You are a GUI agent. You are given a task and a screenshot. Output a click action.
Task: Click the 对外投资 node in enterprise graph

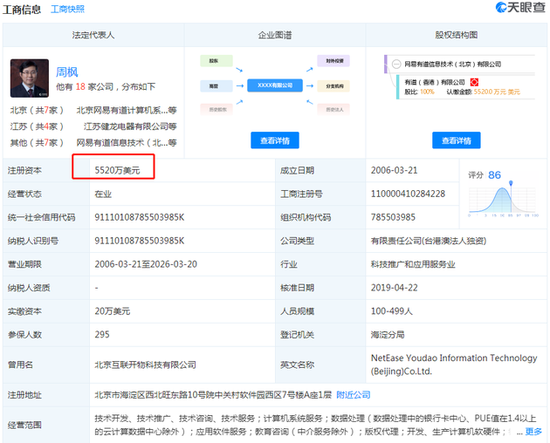(x=333, y=61)
